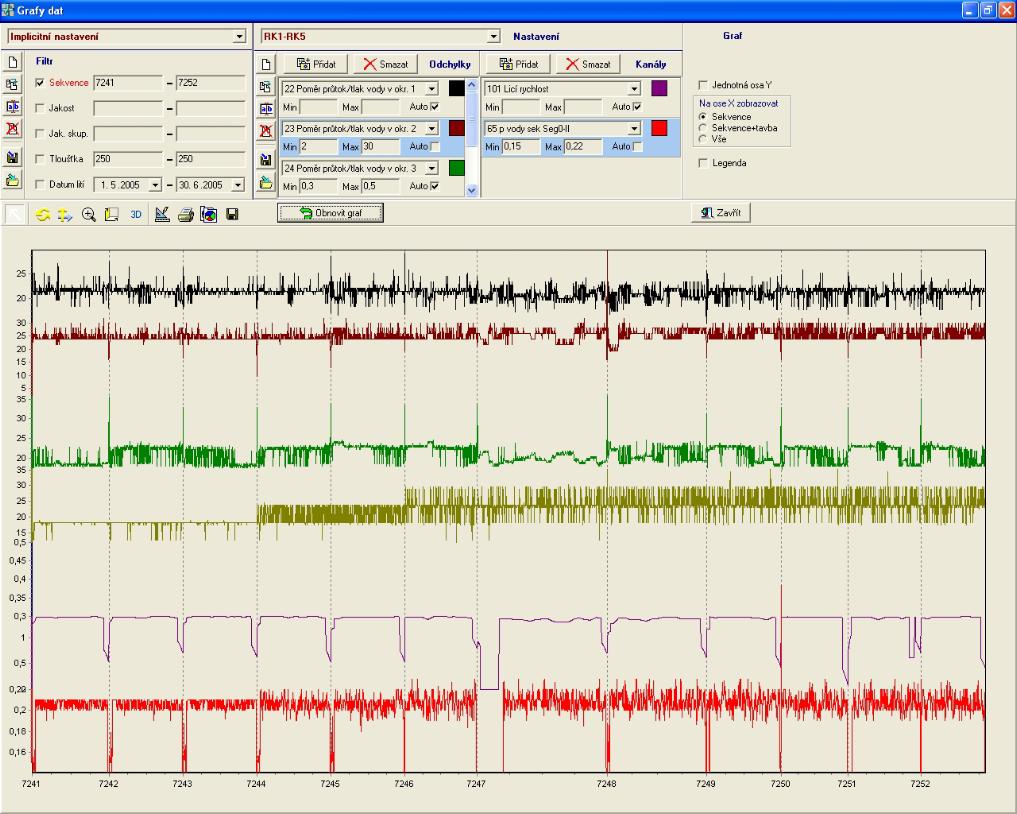
Task: Click the red-cross delete icon in the Nastavení panel
Action: [266, 131]
